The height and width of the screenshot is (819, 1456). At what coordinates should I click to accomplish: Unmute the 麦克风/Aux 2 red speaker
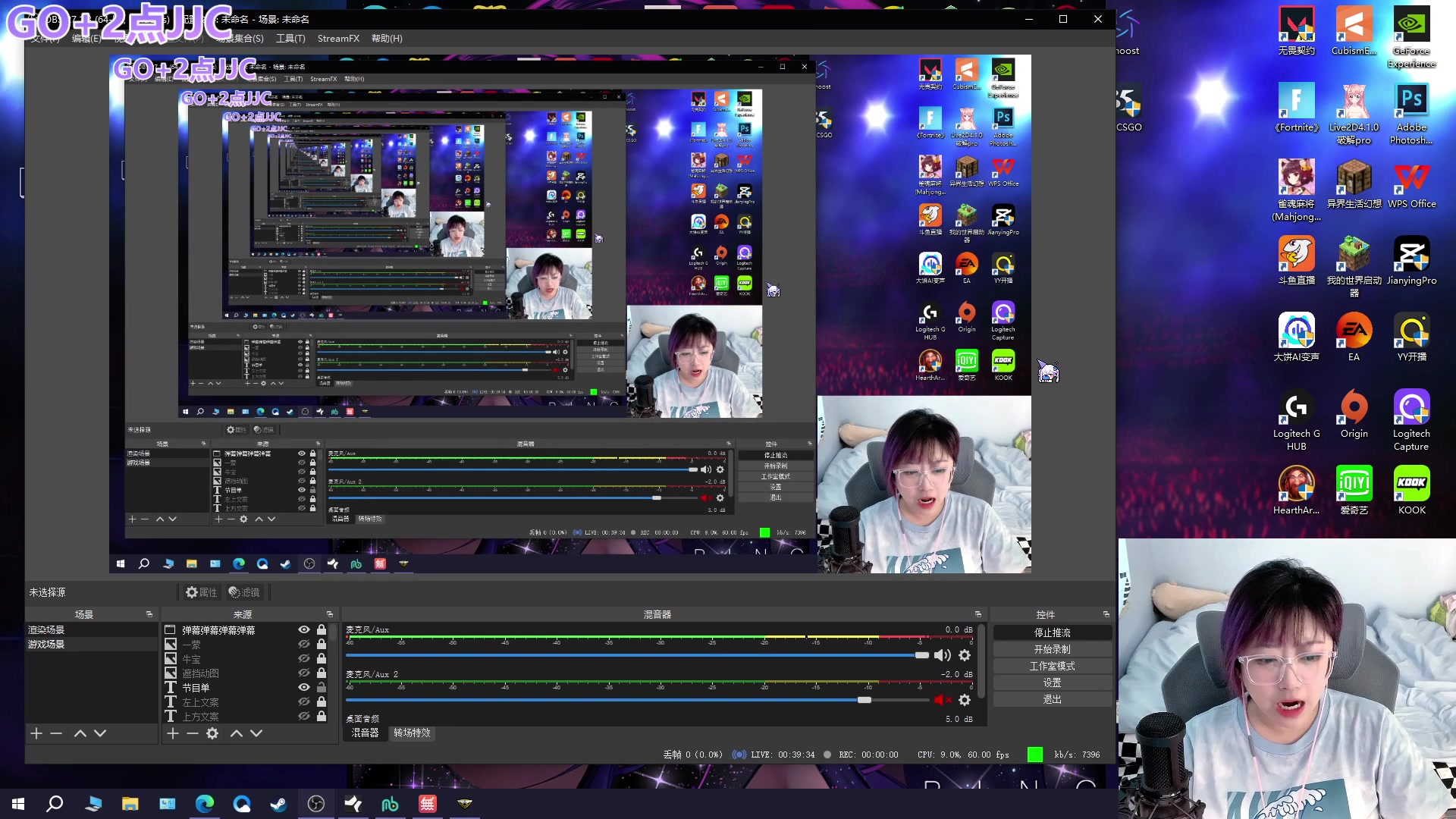click(x=941, y=700)
